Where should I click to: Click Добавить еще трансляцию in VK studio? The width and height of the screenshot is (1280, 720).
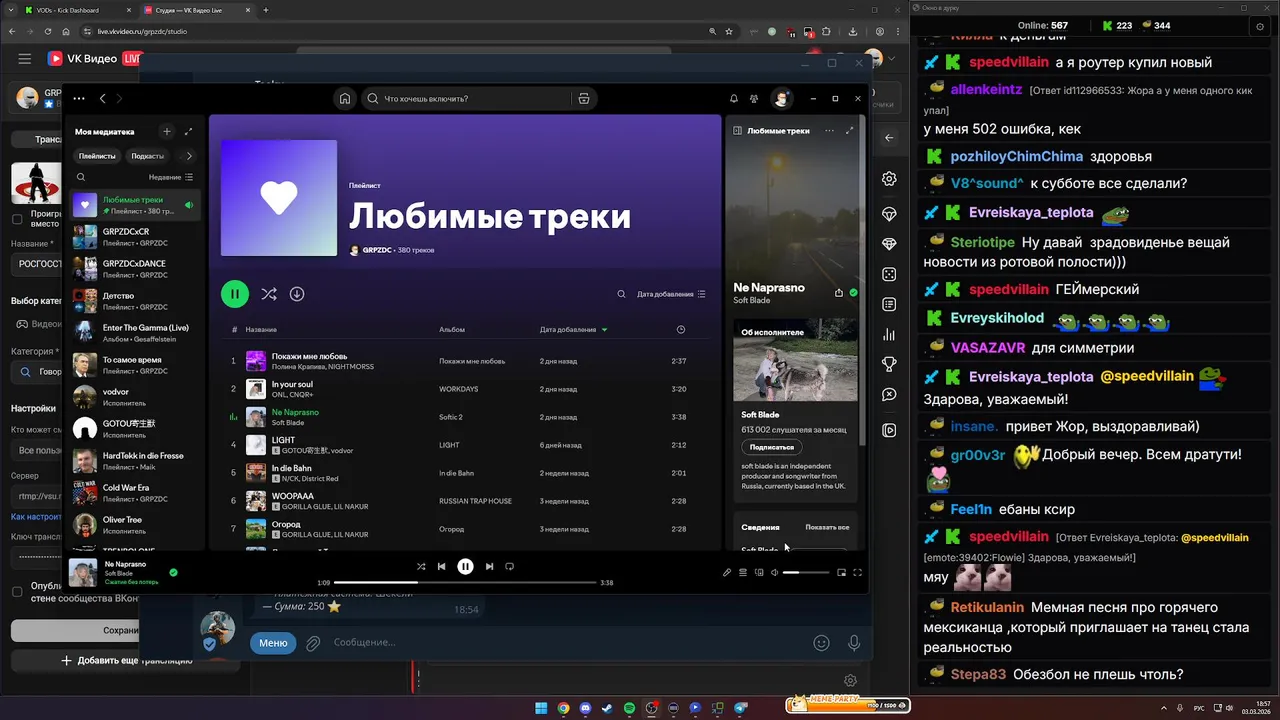[x=126, y=660]
